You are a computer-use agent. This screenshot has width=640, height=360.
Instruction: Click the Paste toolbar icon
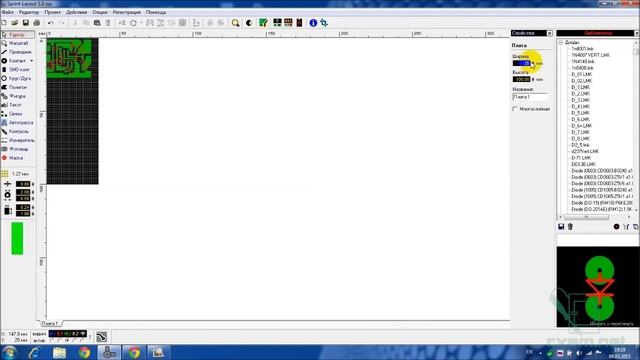coord(97,23)
